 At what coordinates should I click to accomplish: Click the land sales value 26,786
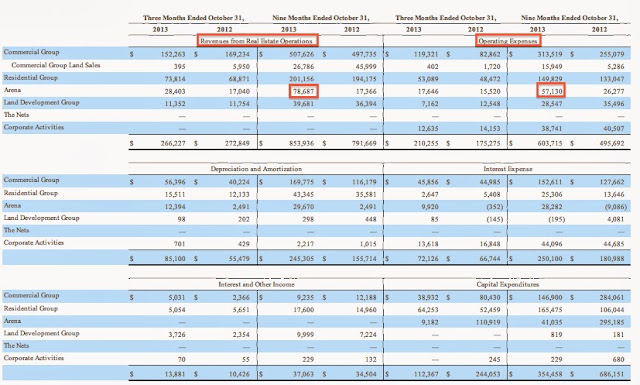tap(304, 66)
